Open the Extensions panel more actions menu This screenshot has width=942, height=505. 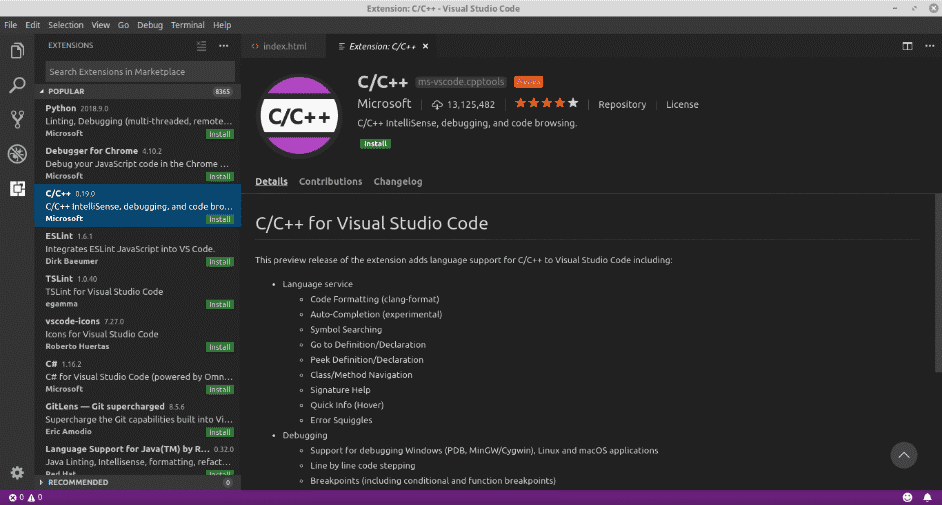pos(224,46)
